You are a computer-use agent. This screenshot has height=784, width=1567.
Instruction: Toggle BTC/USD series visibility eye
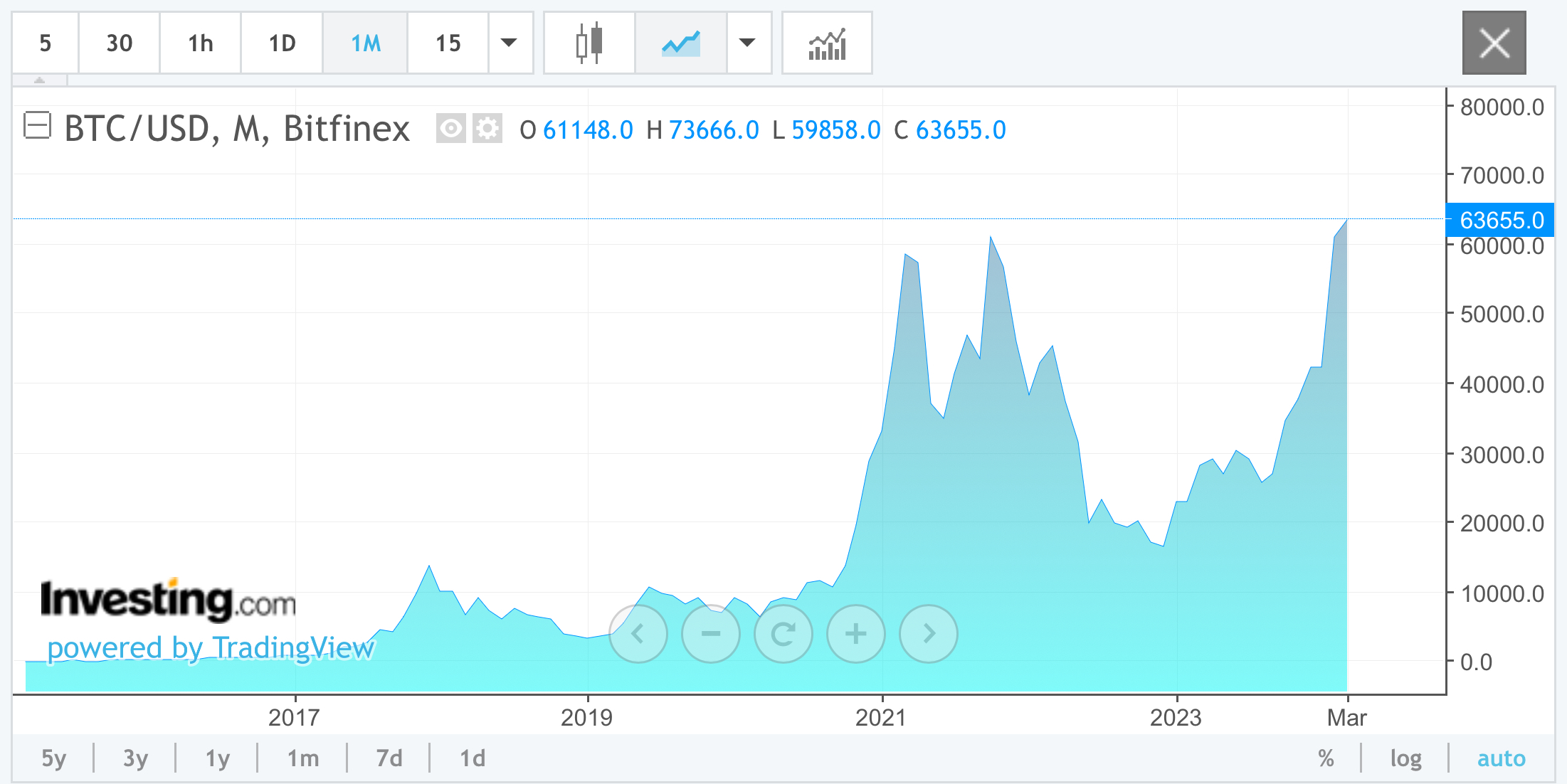tap(450, 129)
